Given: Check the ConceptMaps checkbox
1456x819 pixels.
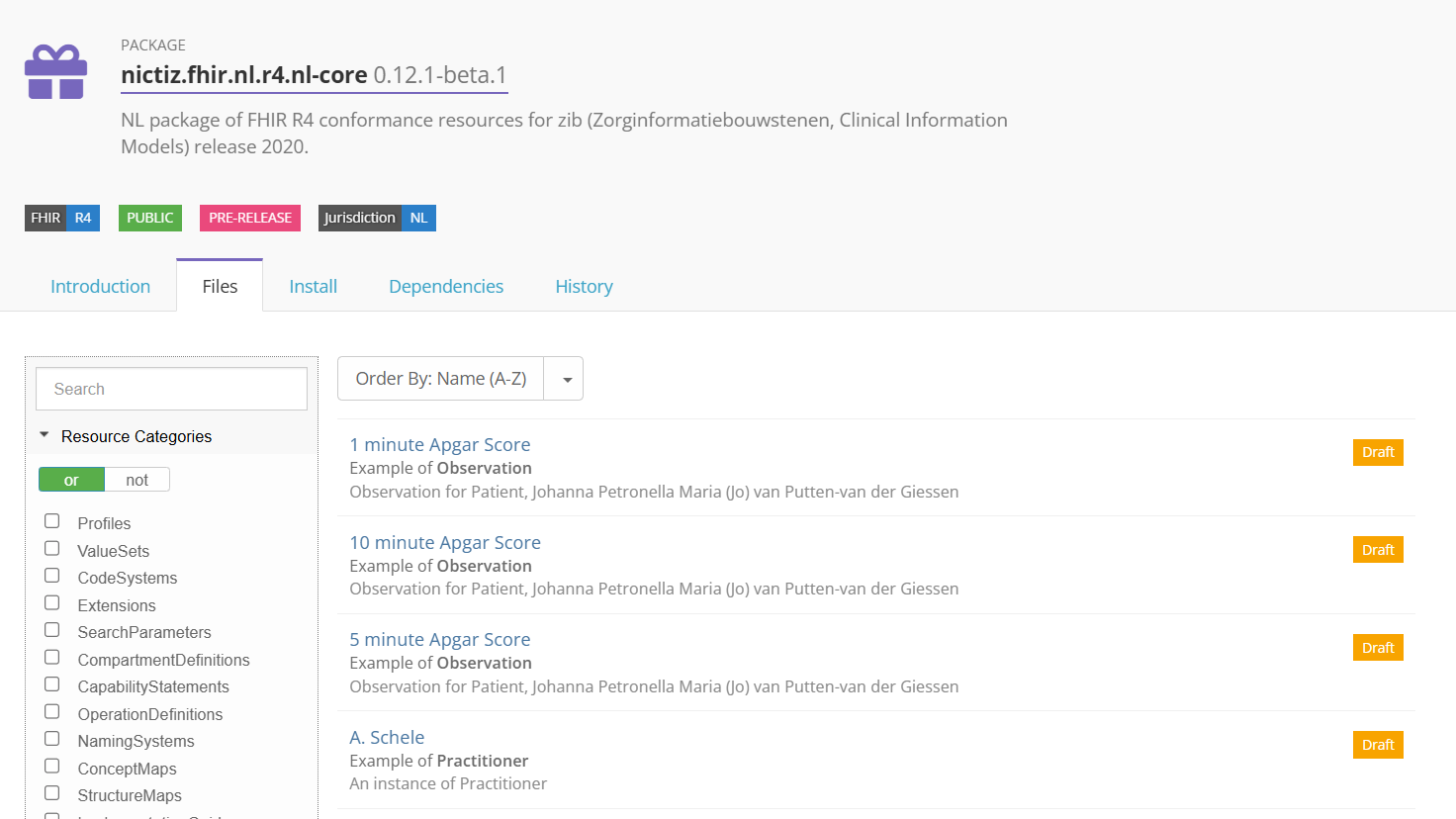Looking at the screenshot, I should [52, 766].
